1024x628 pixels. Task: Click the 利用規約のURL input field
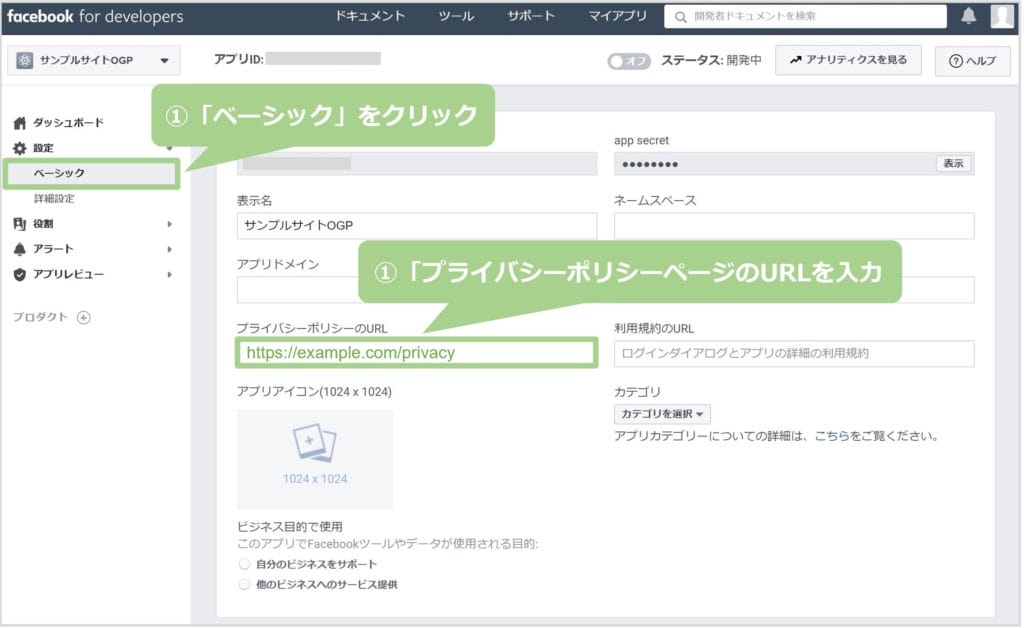(x=794, y=354)
